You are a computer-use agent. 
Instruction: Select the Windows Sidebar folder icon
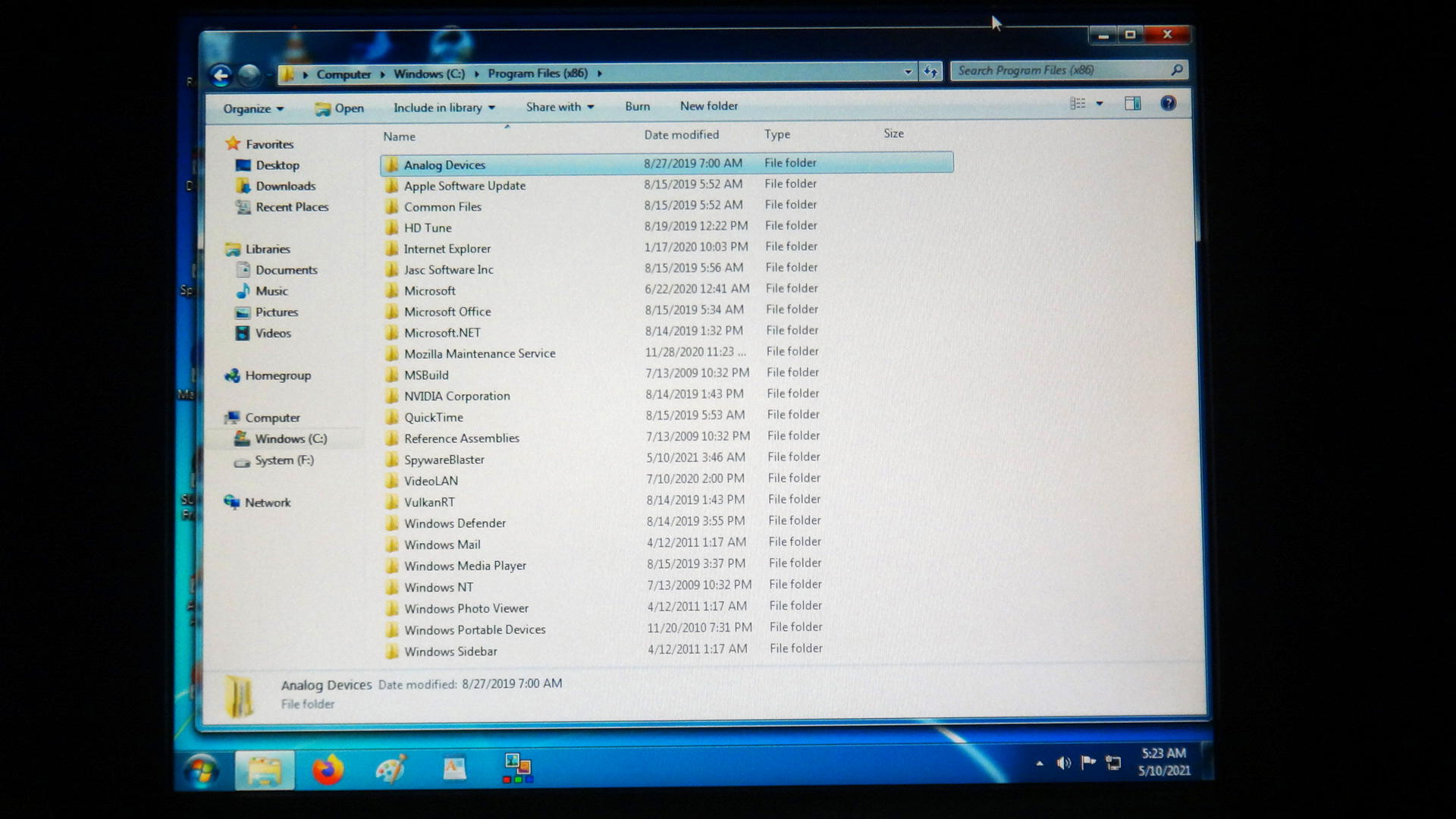coord(392,651)
